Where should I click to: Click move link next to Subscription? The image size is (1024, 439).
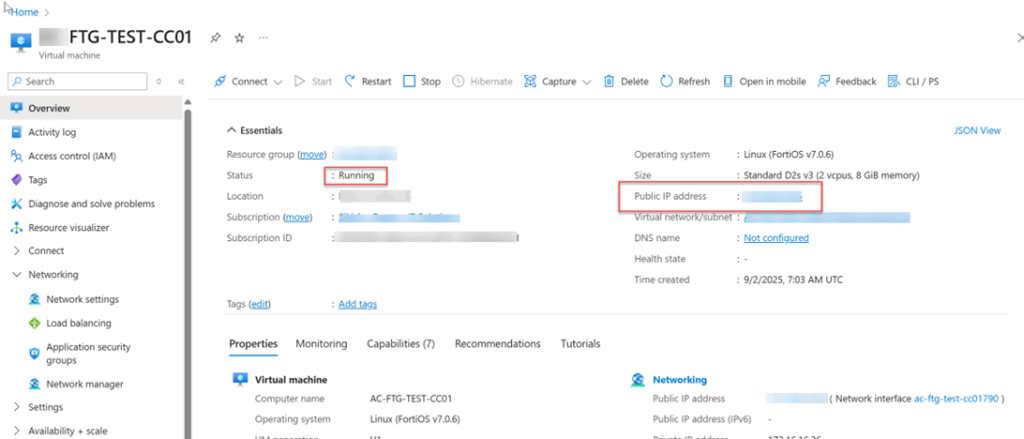click(x=297, y=217)
